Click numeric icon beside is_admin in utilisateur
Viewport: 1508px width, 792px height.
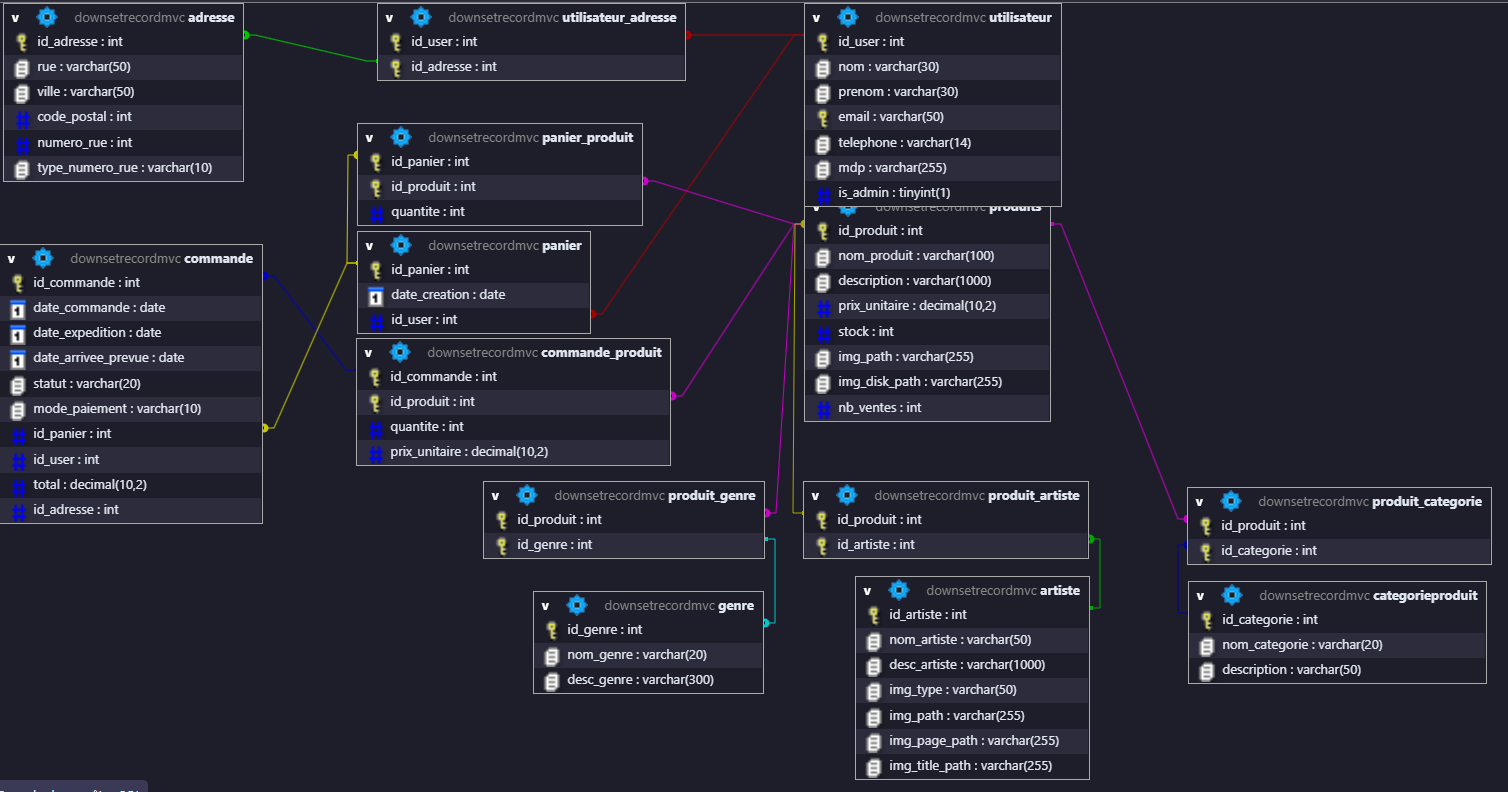point(823,193)
